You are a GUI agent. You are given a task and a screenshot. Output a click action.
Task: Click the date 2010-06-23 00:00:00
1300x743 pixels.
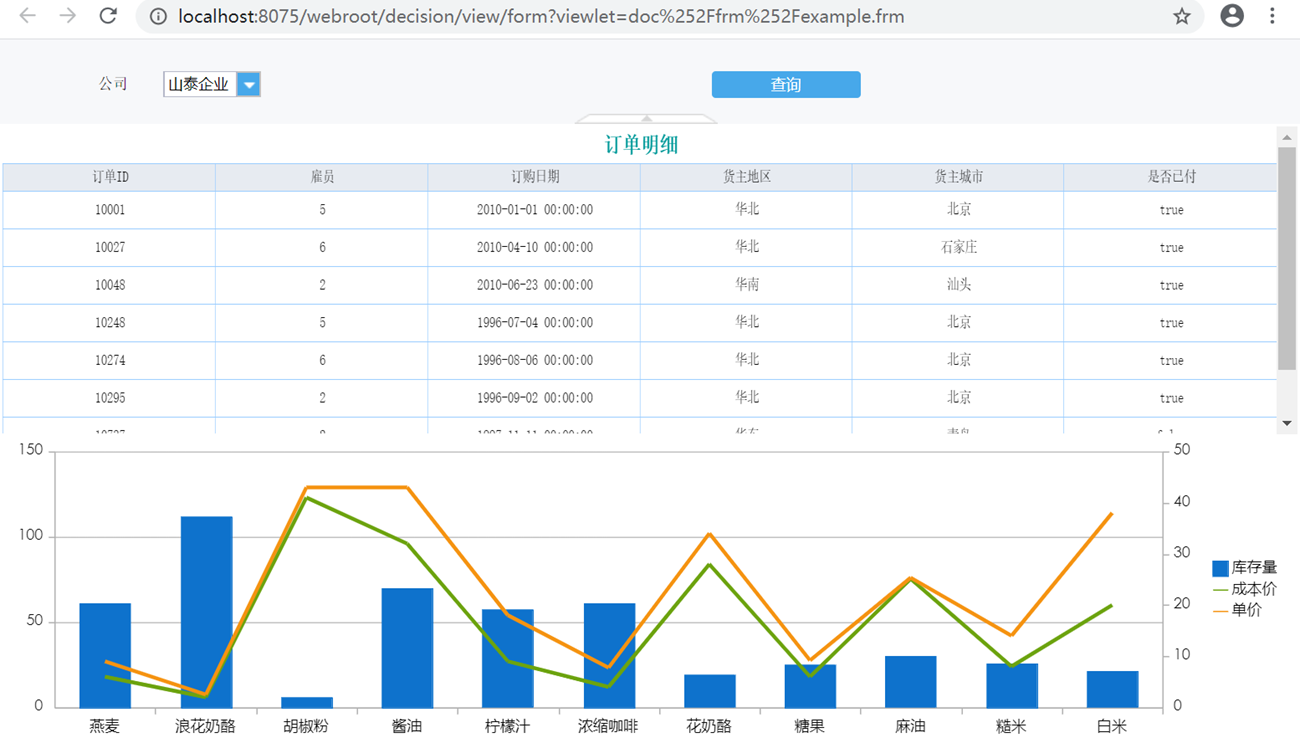(535, 285)
